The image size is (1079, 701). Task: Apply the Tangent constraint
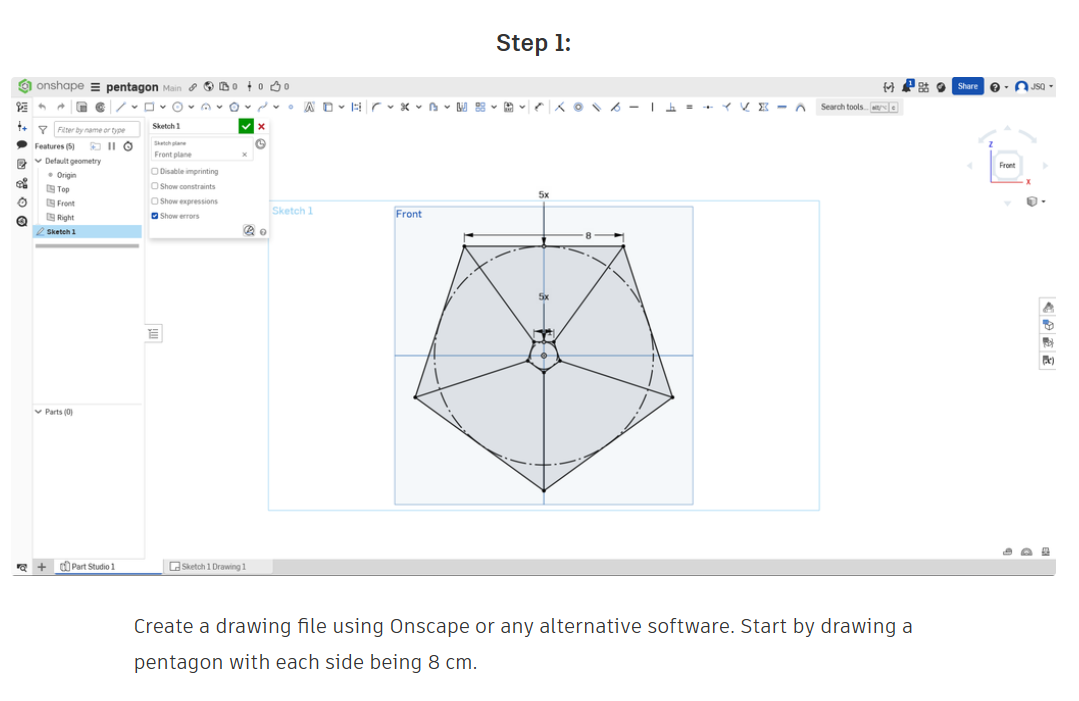(x=615, y=107)
